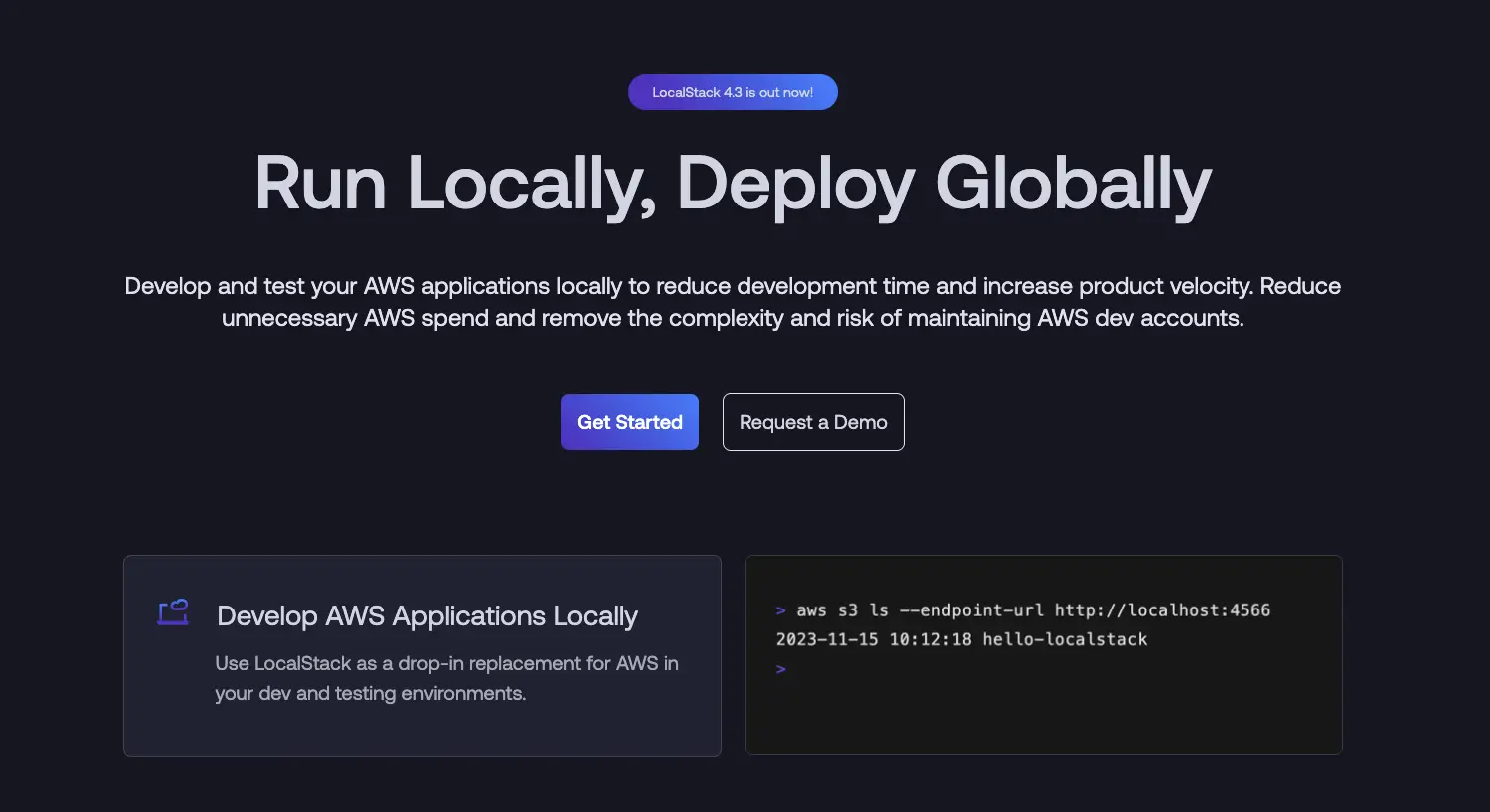Click the aws s3 ls command line in terminal

tap(1023, 609)
